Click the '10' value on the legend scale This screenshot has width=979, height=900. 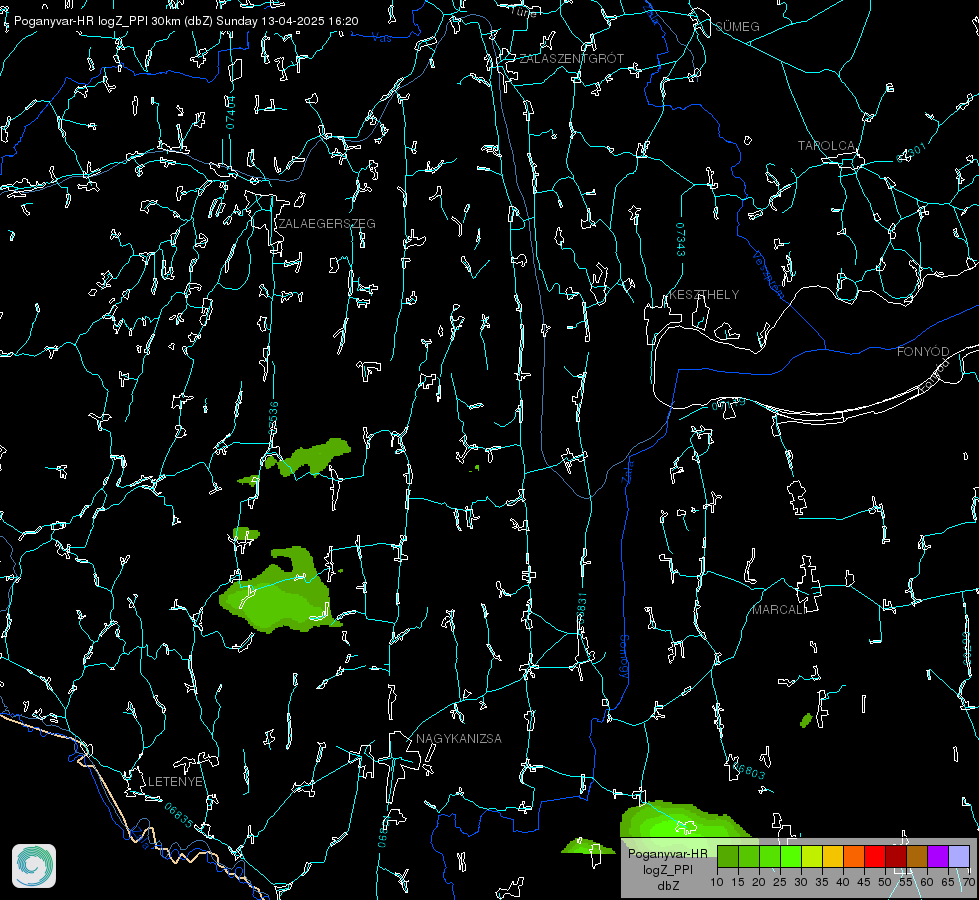[717, 882]
